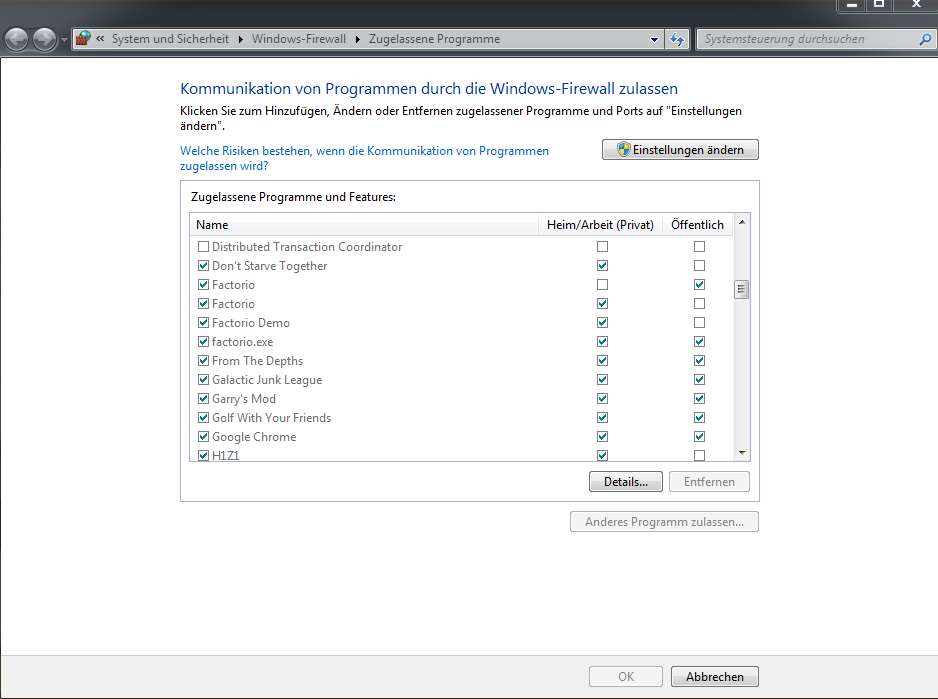
Task: Close the Control Panel window
Action: pyautogui.click(x=916, y=5)
